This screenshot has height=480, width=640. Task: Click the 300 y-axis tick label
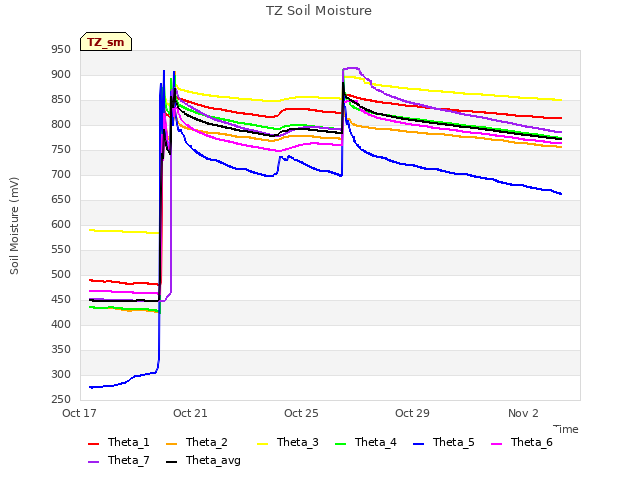61,375
